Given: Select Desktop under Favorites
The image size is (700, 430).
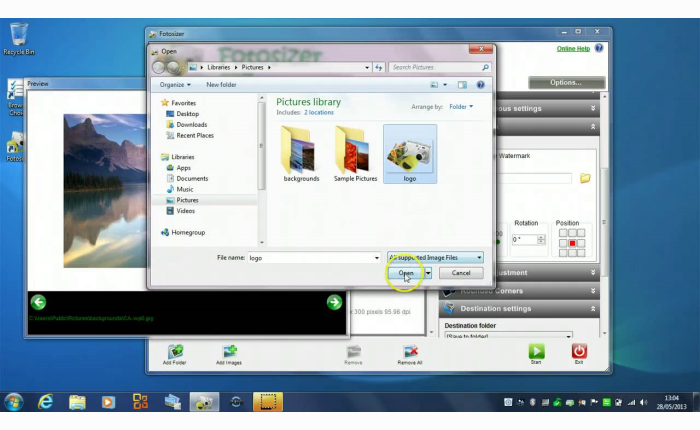Looking at the screenshot, I should (x=188, y=114).
